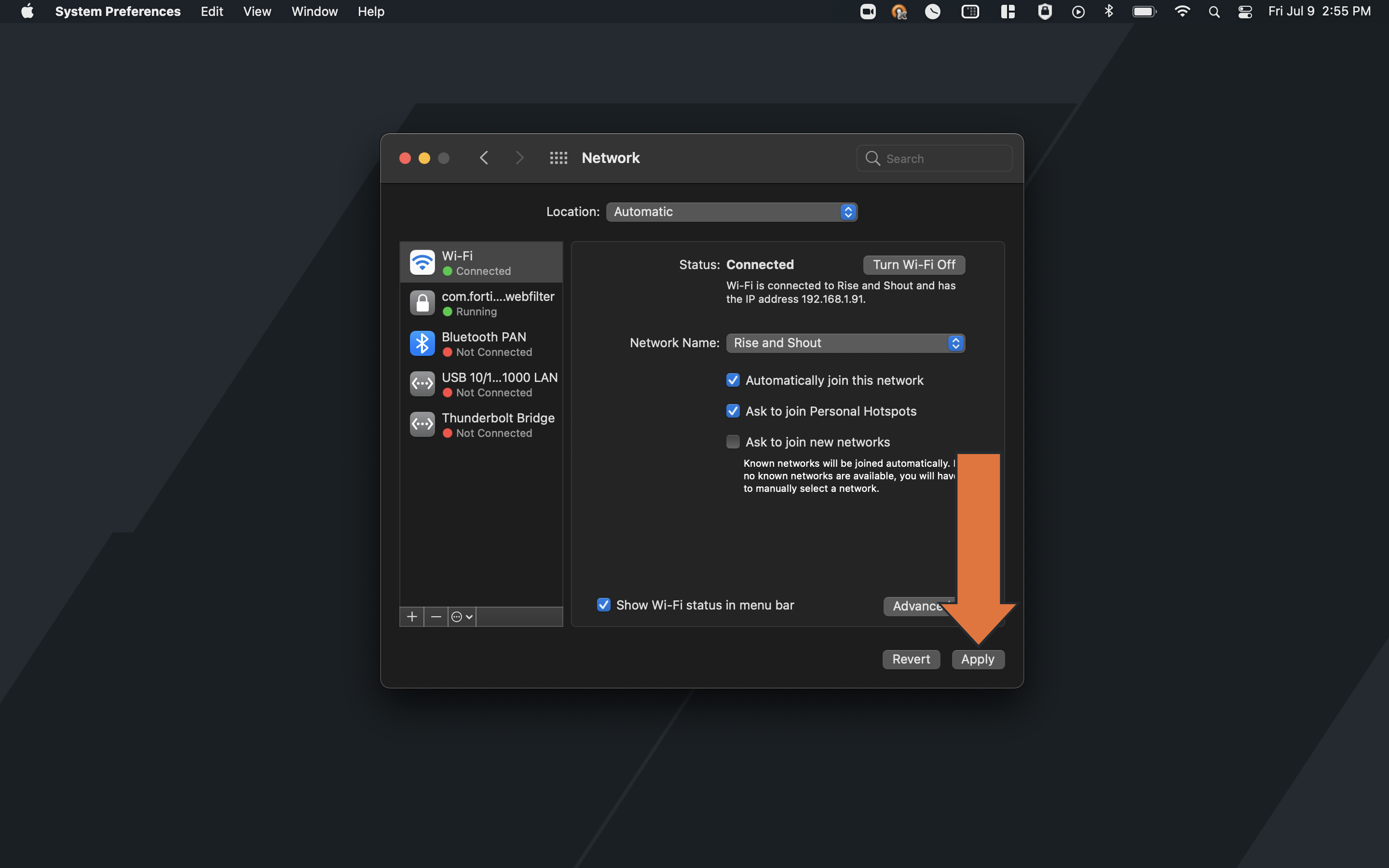Remove selected service with minus button
The image size is (1389, 868).
[436, 617]
